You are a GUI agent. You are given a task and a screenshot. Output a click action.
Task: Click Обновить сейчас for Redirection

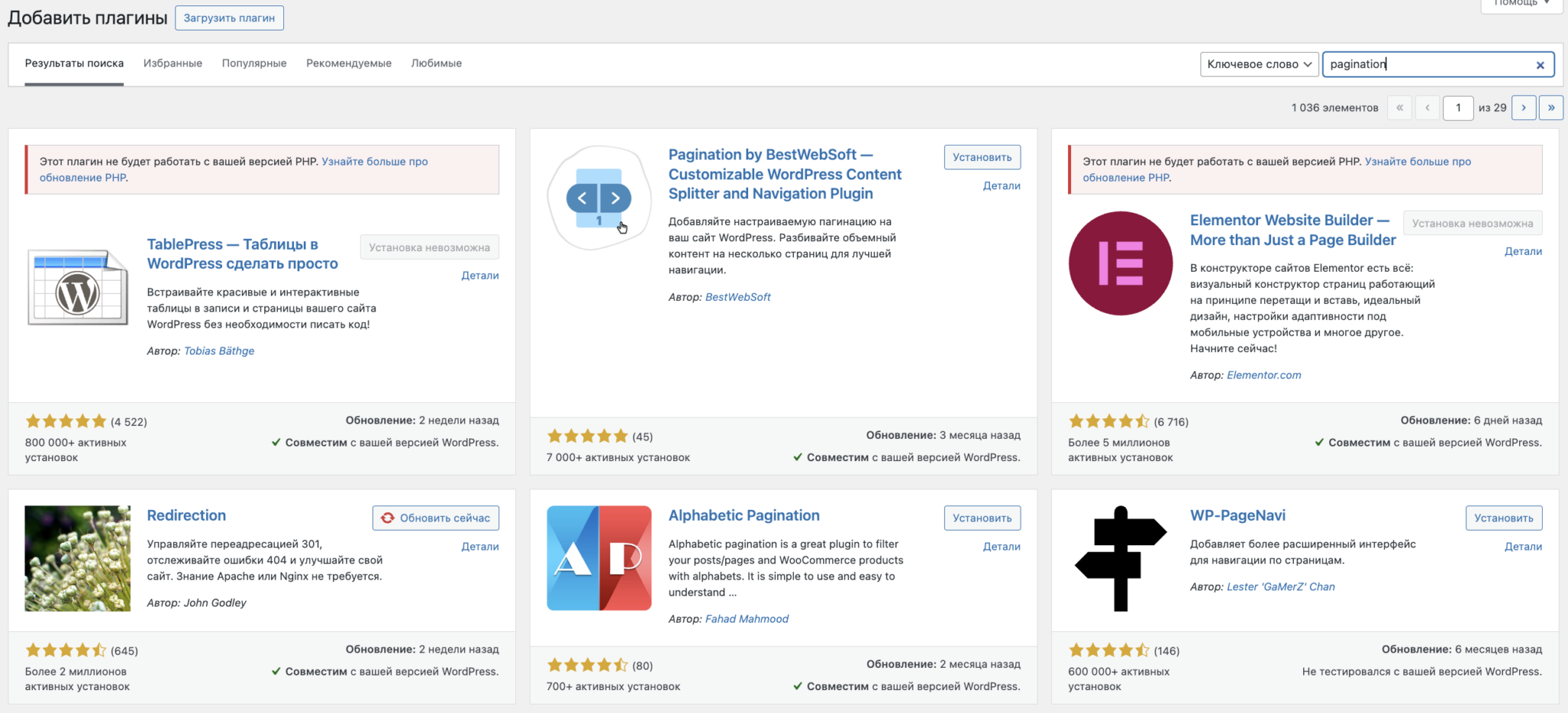[436, 518]
